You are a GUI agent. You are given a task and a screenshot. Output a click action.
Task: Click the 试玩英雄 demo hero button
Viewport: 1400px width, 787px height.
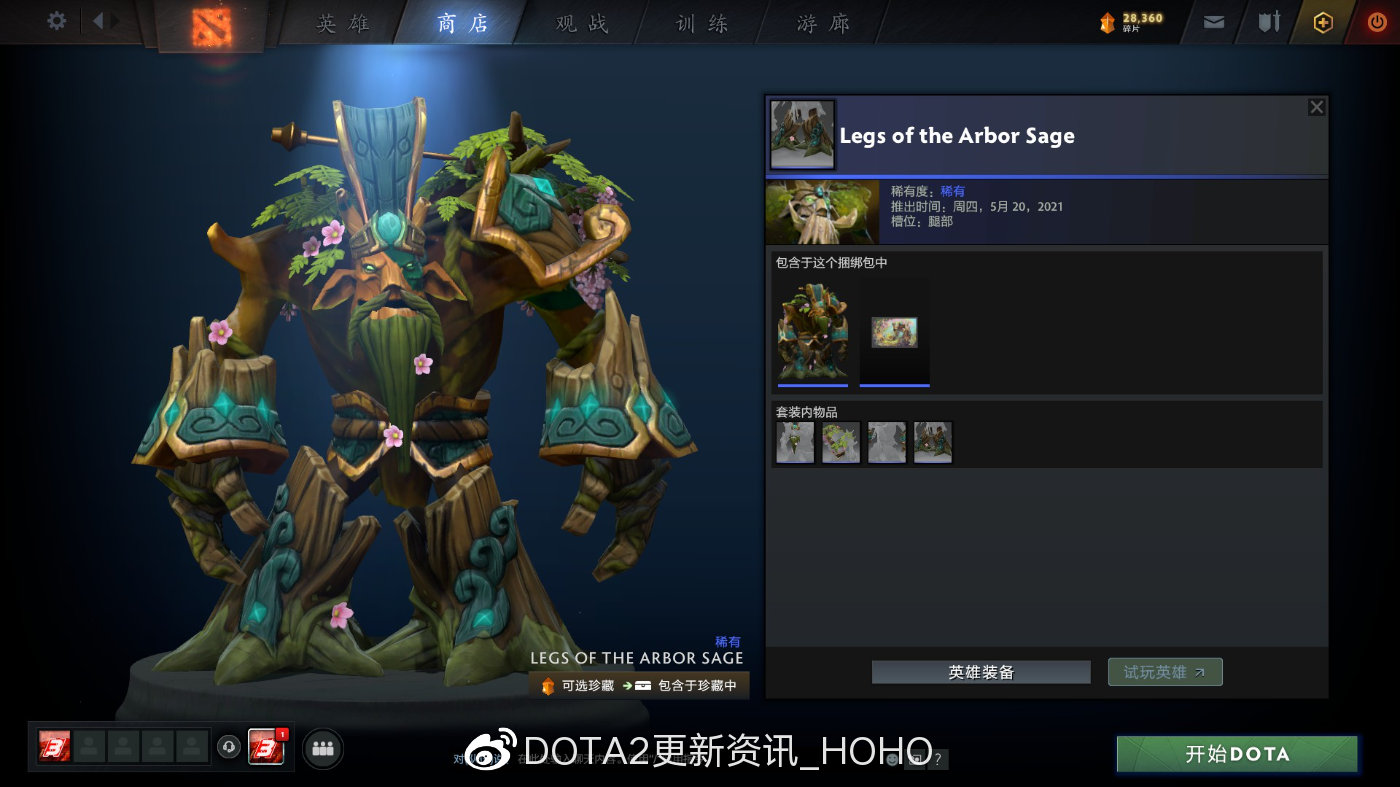[x=1165, y=672]
